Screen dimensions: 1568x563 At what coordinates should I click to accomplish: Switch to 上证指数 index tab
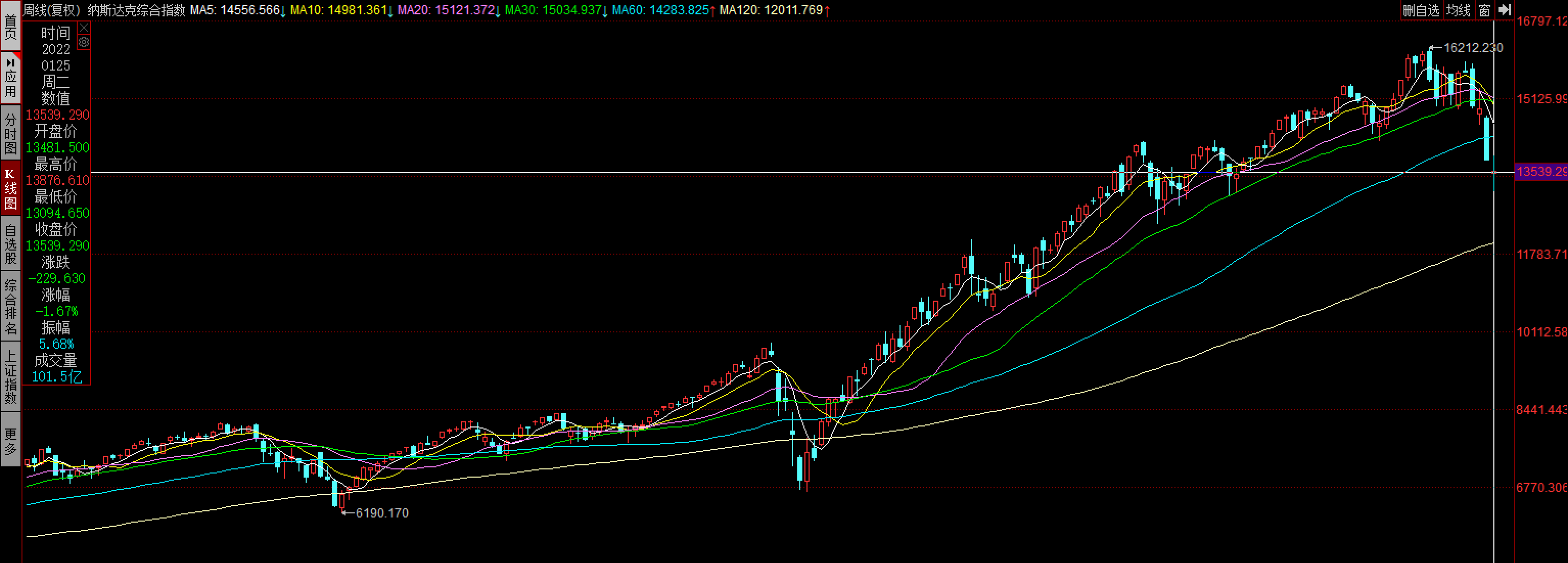10,376
